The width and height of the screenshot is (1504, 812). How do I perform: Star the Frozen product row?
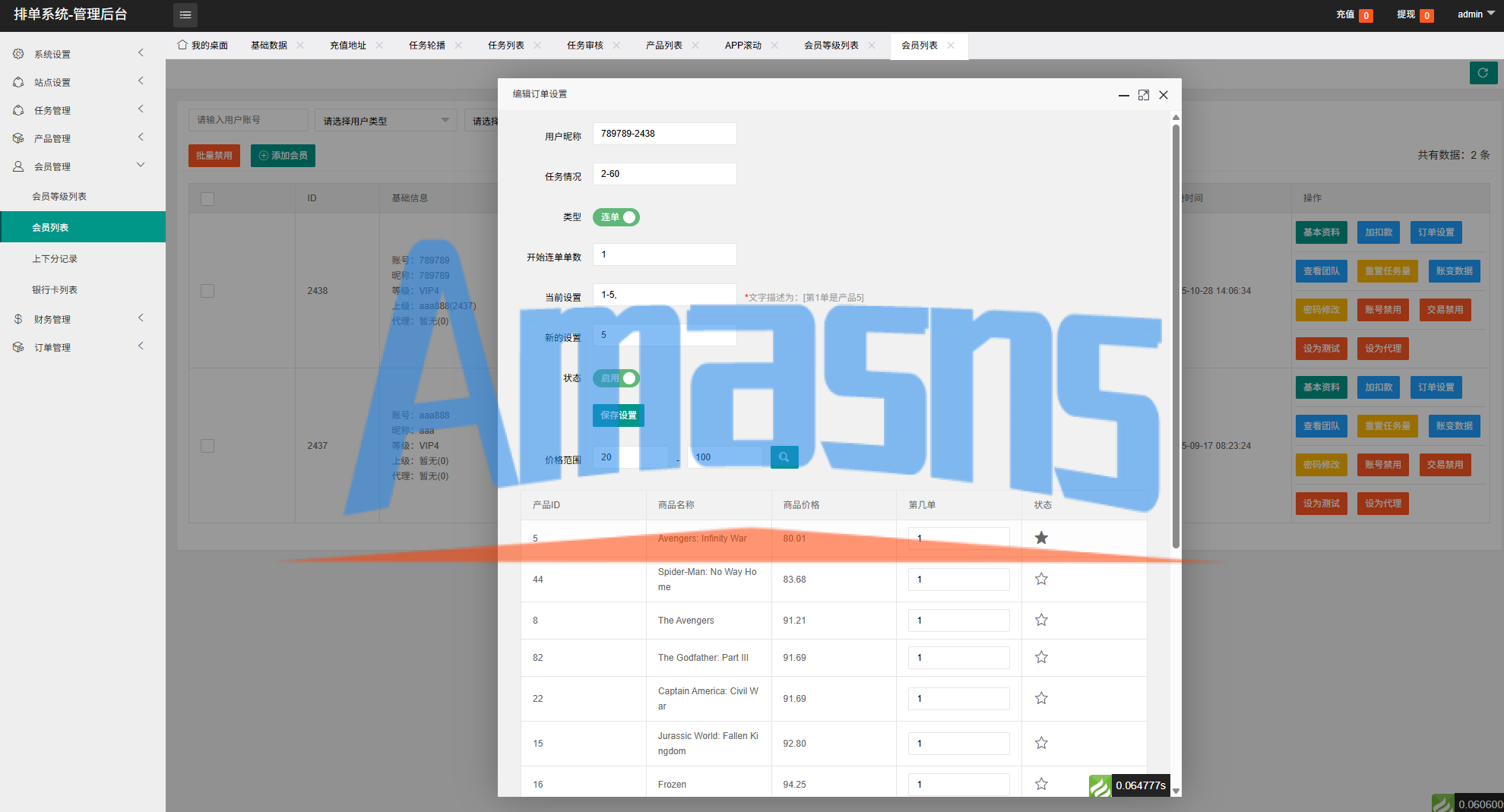tap(1041, 784)
